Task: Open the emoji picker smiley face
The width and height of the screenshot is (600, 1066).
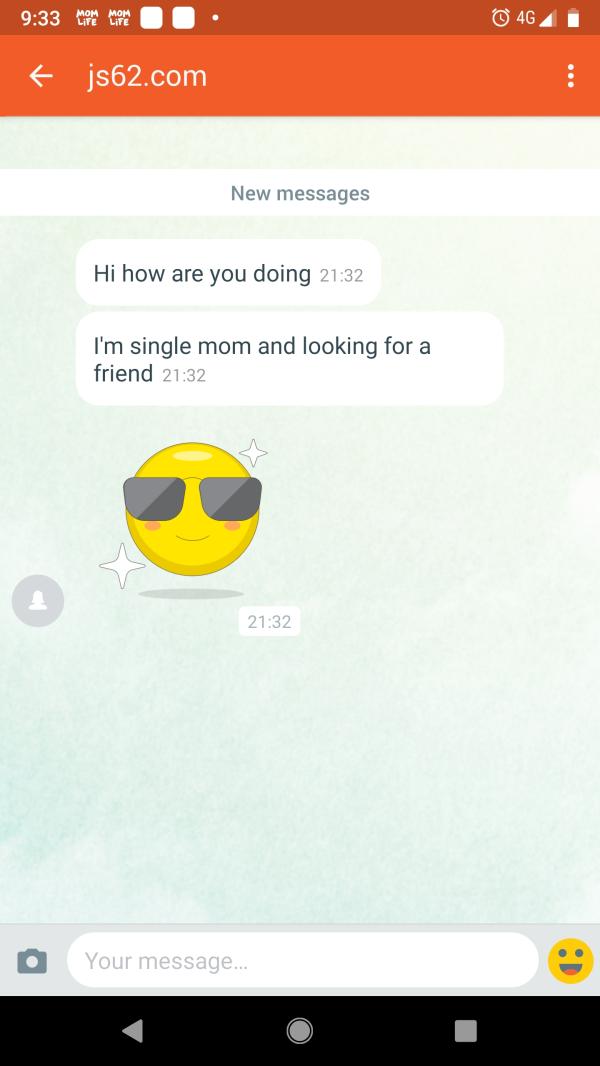Action: [571, 961]
